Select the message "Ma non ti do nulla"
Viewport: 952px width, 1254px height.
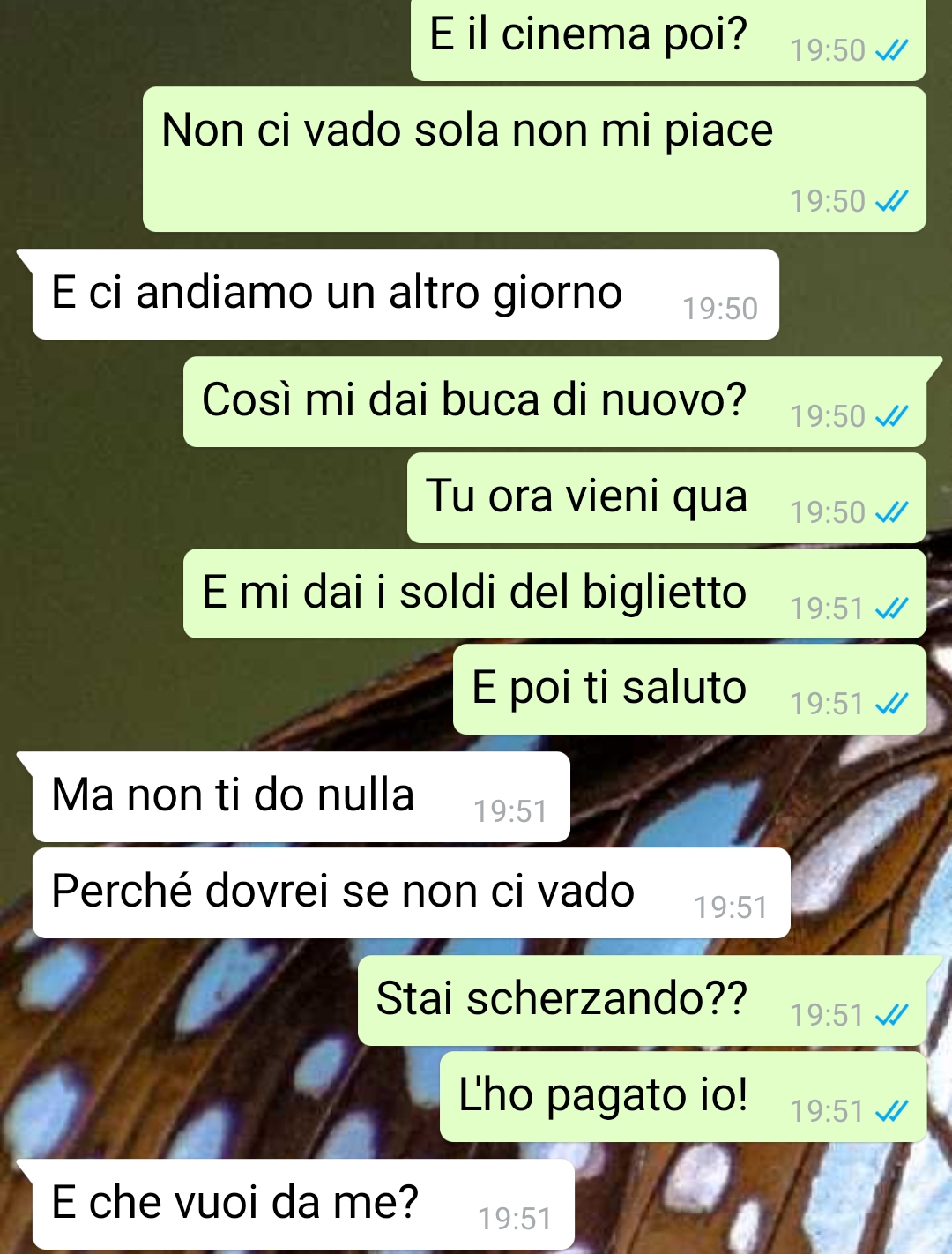[x=301, y=797]
